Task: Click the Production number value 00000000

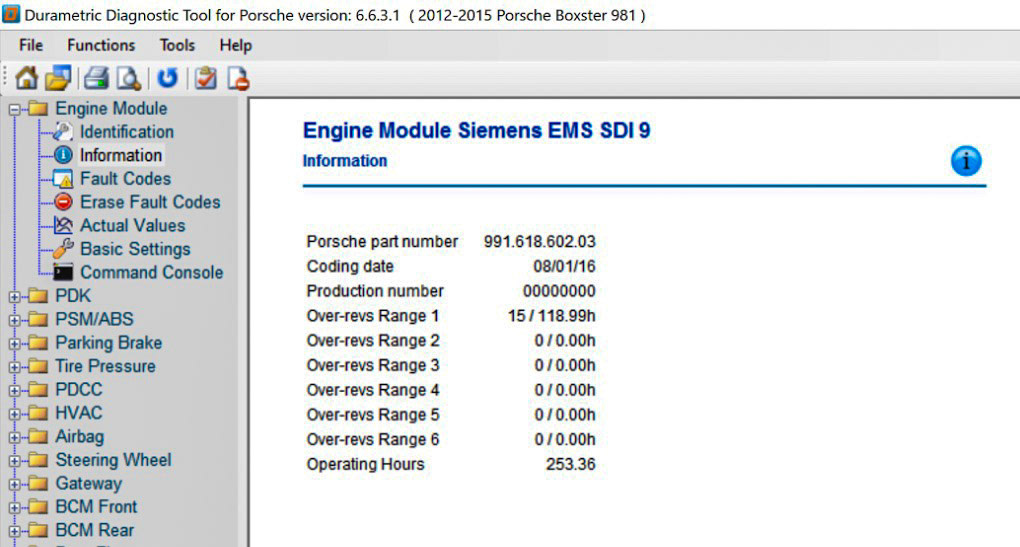Action: click(559, 291)
